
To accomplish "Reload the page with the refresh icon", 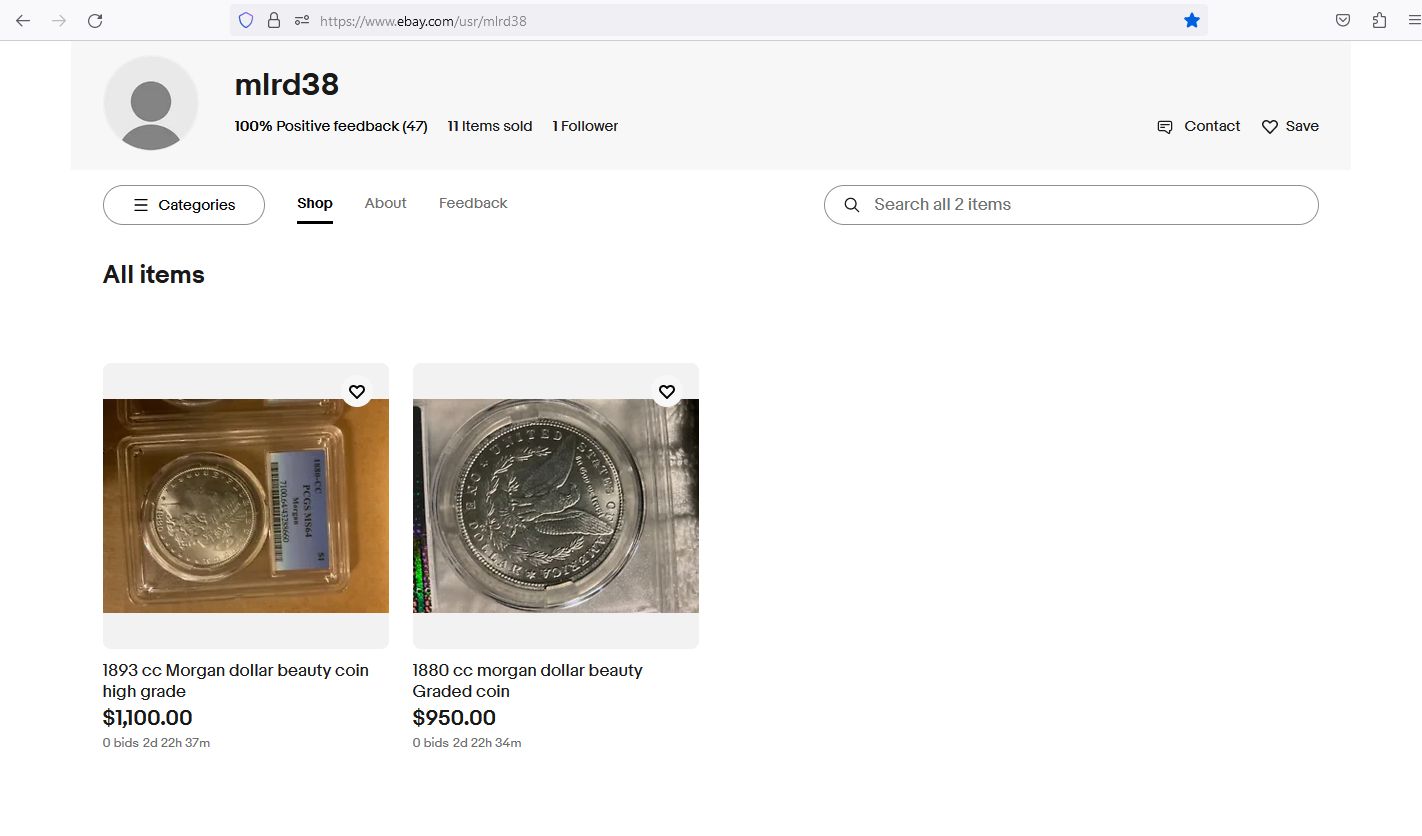I will (x=95, y=20).
